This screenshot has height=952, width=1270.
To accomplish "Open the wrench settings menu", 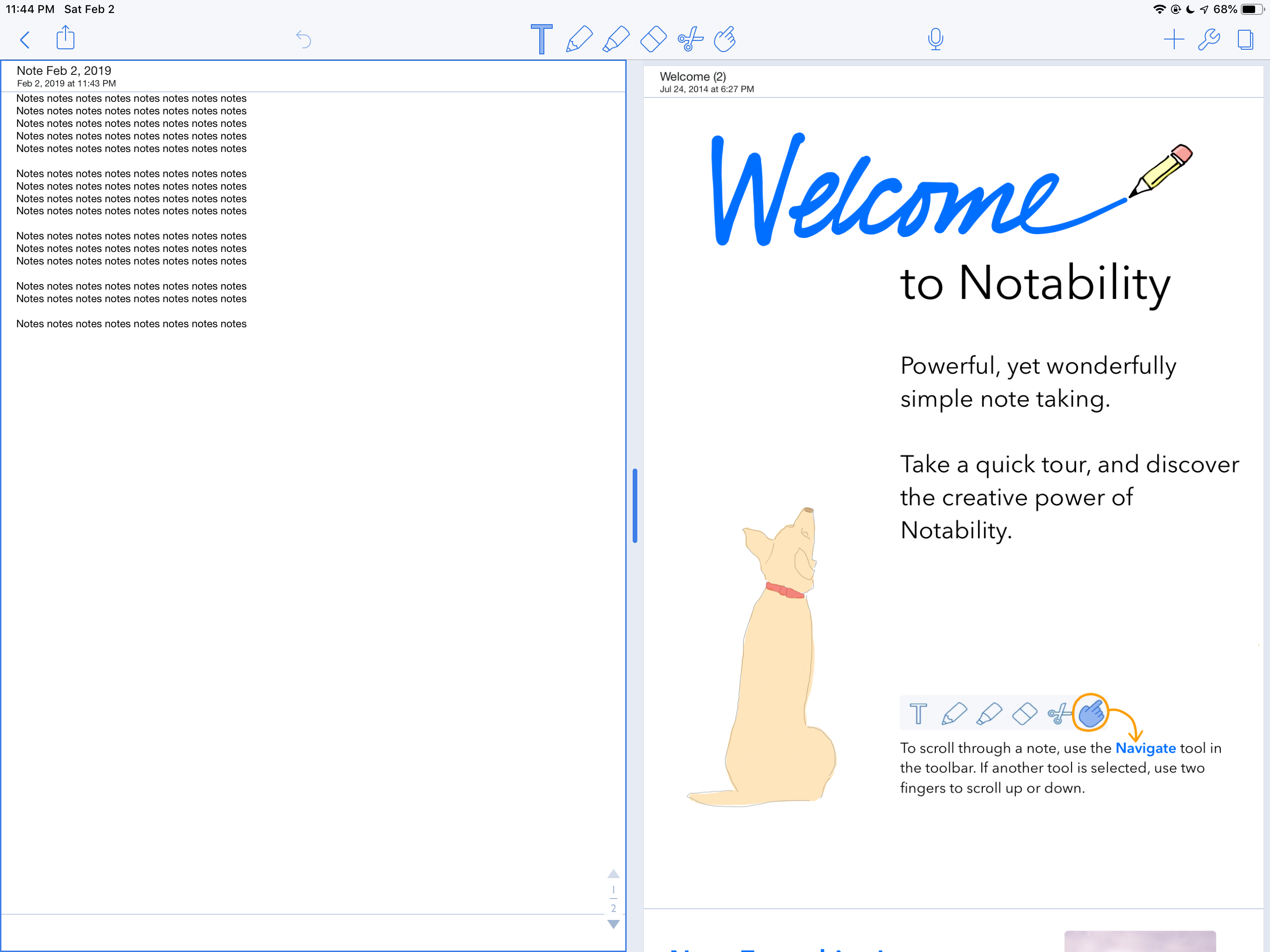I will 1209,39.
